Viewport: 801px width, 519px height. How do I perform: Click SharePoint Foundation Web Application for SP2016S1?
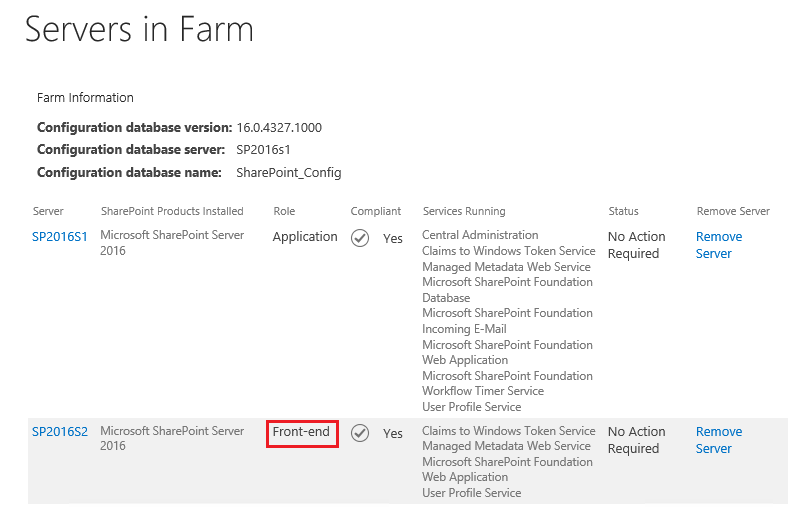(x=507, y=352)
